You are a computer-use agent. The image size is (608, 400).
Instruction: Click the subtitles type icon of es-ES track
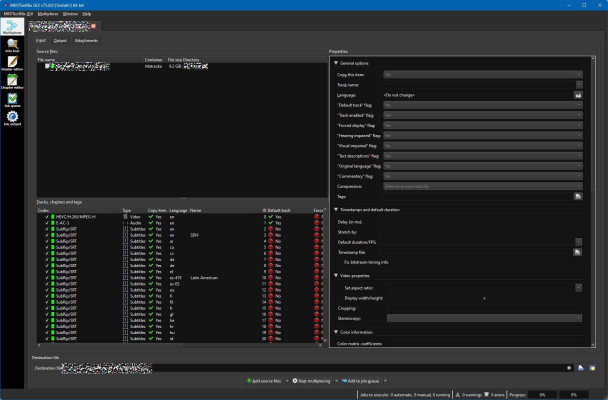coord(125,284)
